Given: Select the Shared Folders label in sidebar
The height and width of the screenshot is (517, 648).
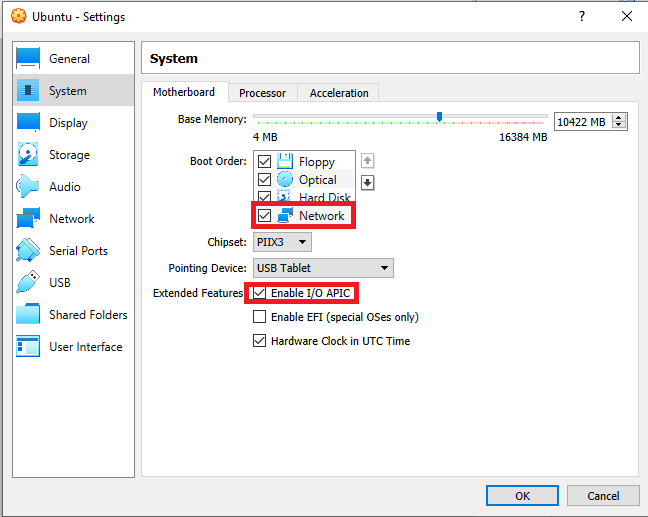Looking at the screenshot, I should (x=88, y=314).
